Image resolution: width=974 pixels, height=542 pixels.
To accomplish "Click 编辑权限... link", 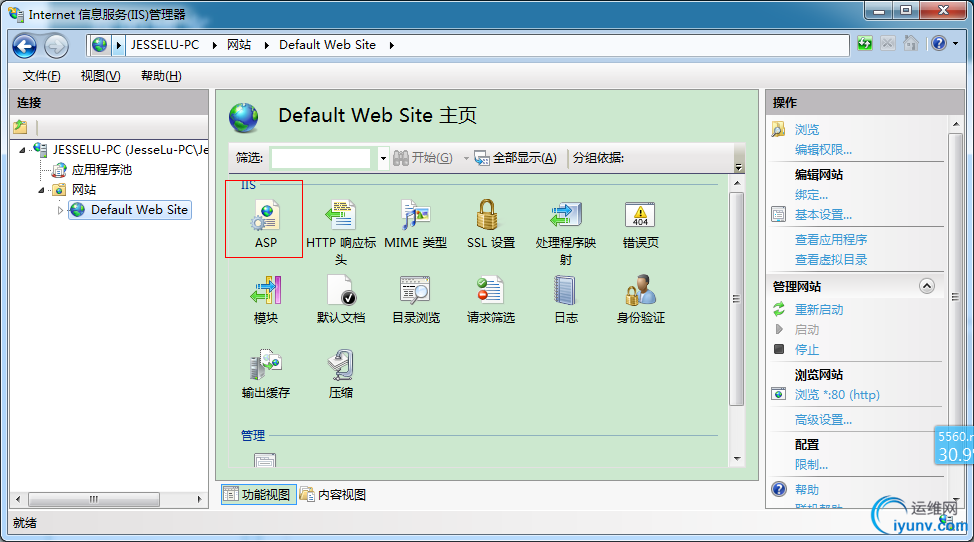I will pyautogui.click(x=823, y=150).
